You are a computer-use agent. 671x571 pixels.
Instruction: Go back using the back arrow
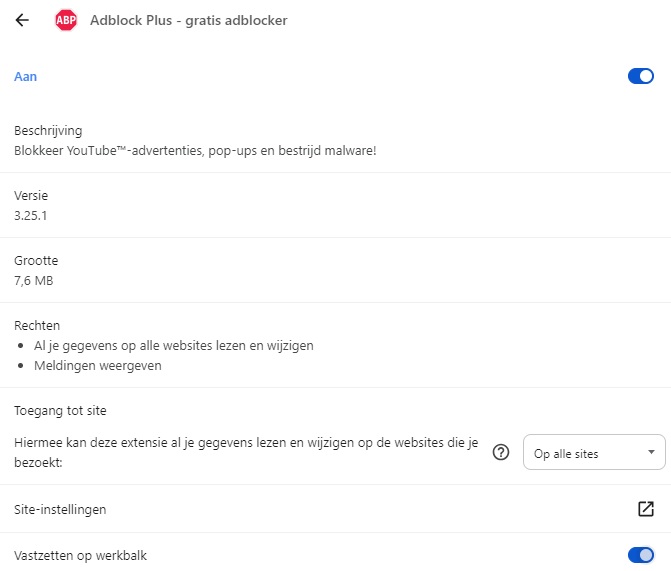coord(22,20)
